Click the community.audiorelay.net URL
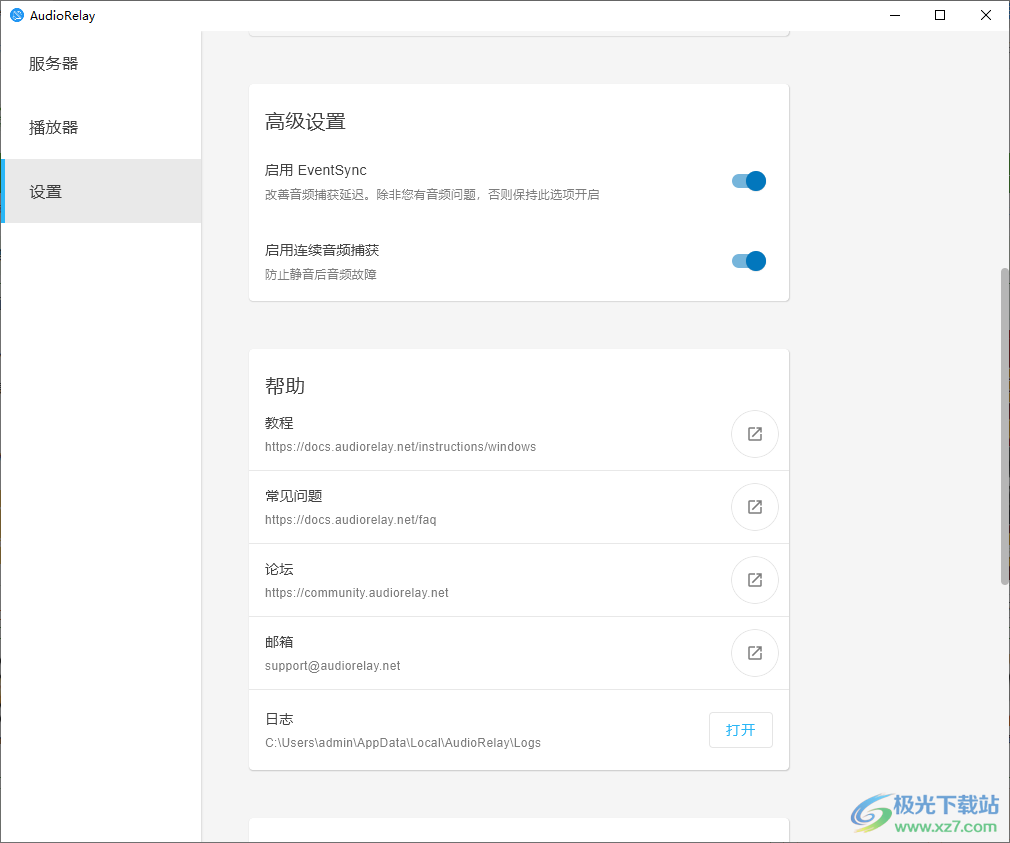This screenshot has width=1010, height=843. tap(356, 593)
